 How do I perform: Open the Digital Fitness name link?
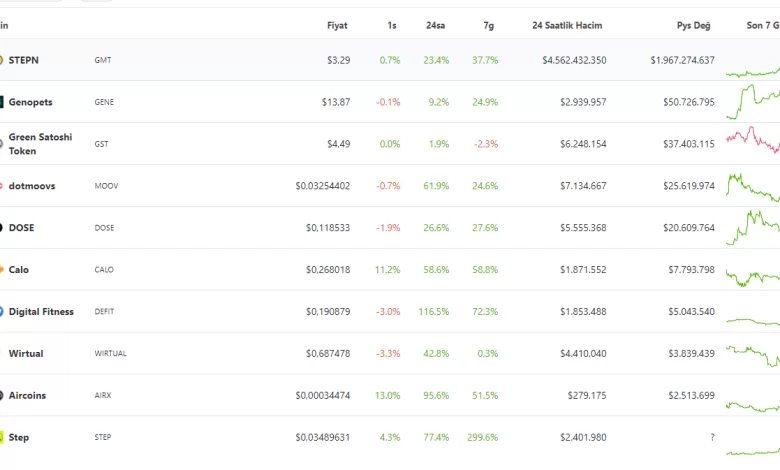coord(41,312)
